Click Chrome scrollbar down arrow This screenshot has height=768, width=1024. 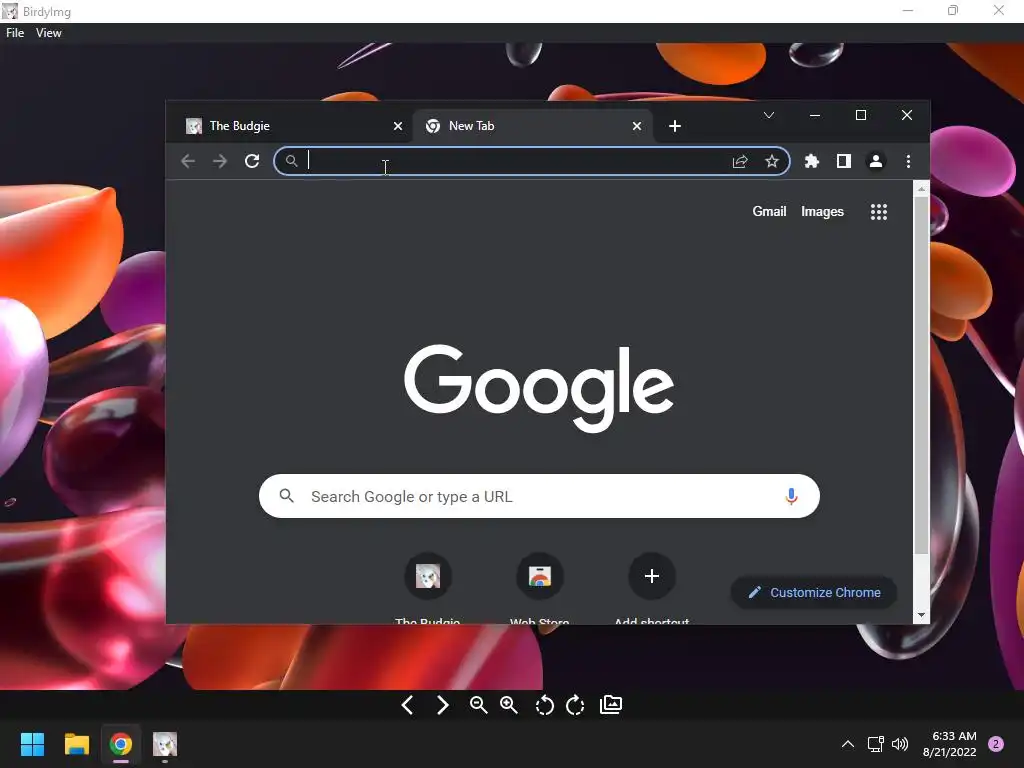921,615
